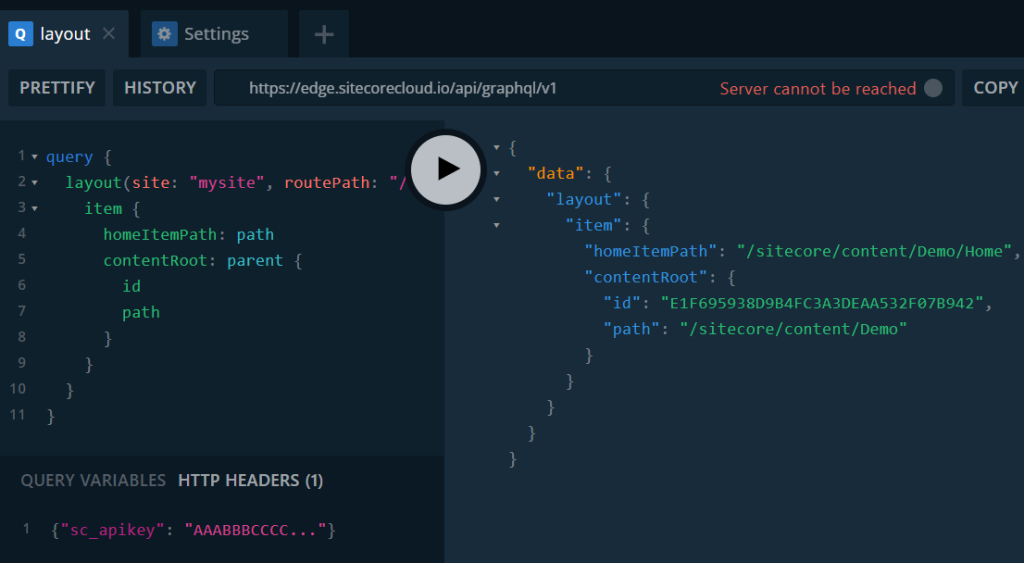Collapse the query block on line 1
Image resolution: width=1024 pixels, height=563 pixels.
point(35,157)
